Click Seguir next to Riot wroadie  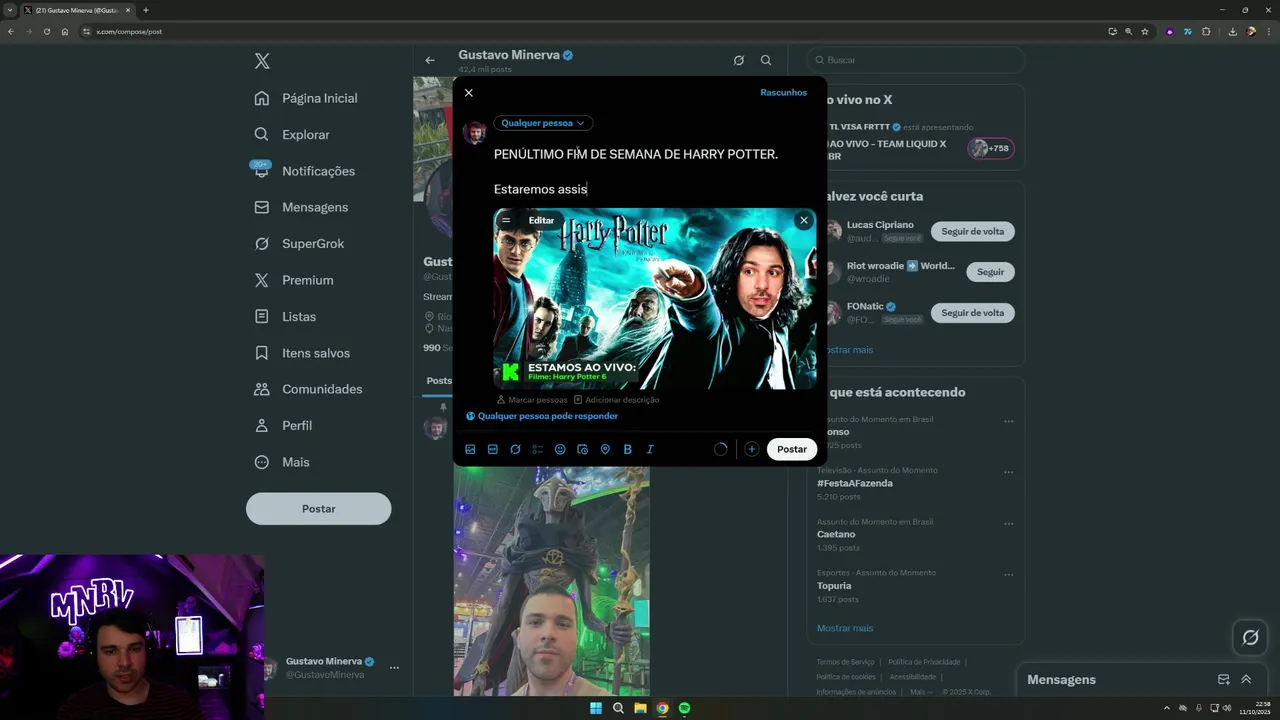tap(990, 272)
